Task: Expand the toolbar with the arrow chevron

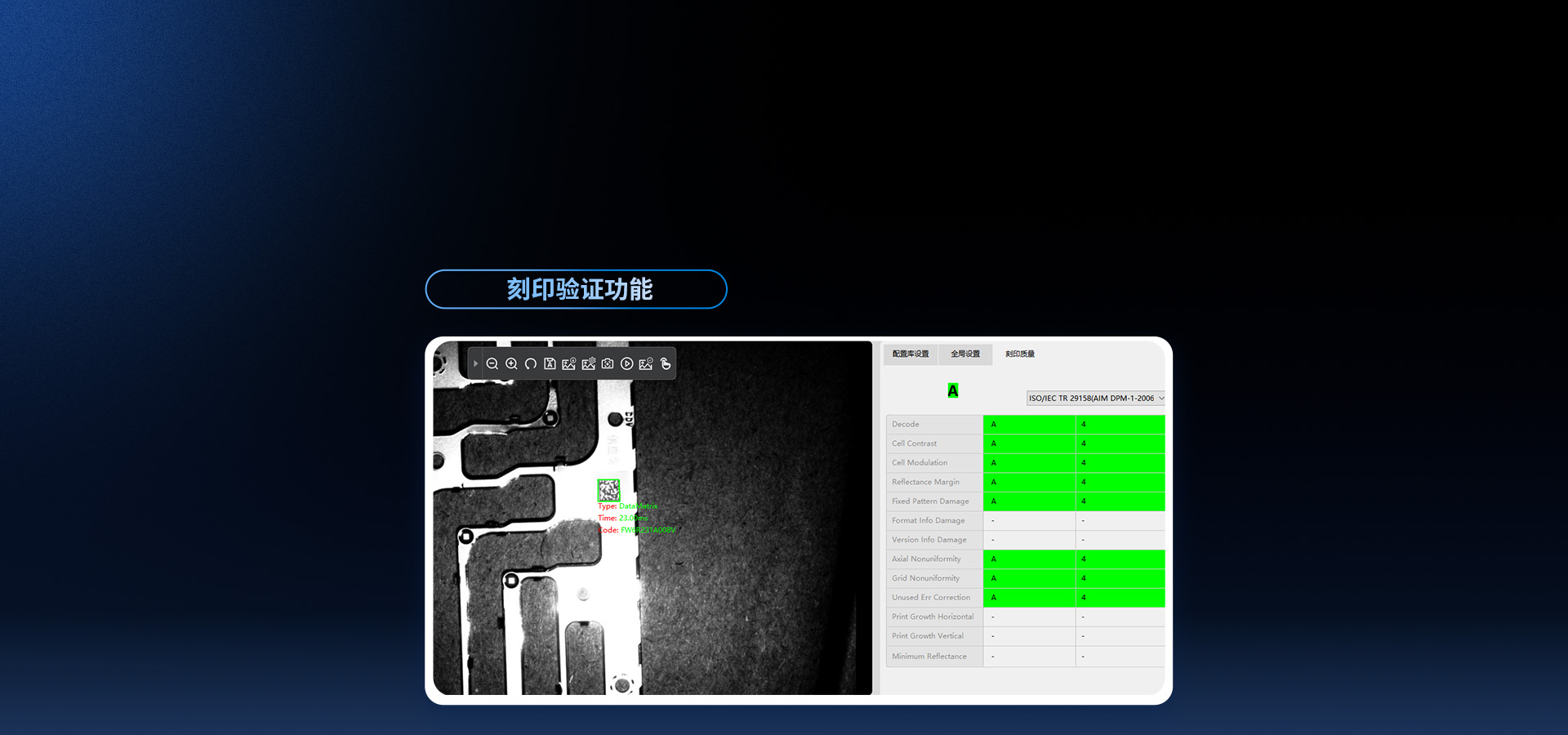Action: point(475,363)
